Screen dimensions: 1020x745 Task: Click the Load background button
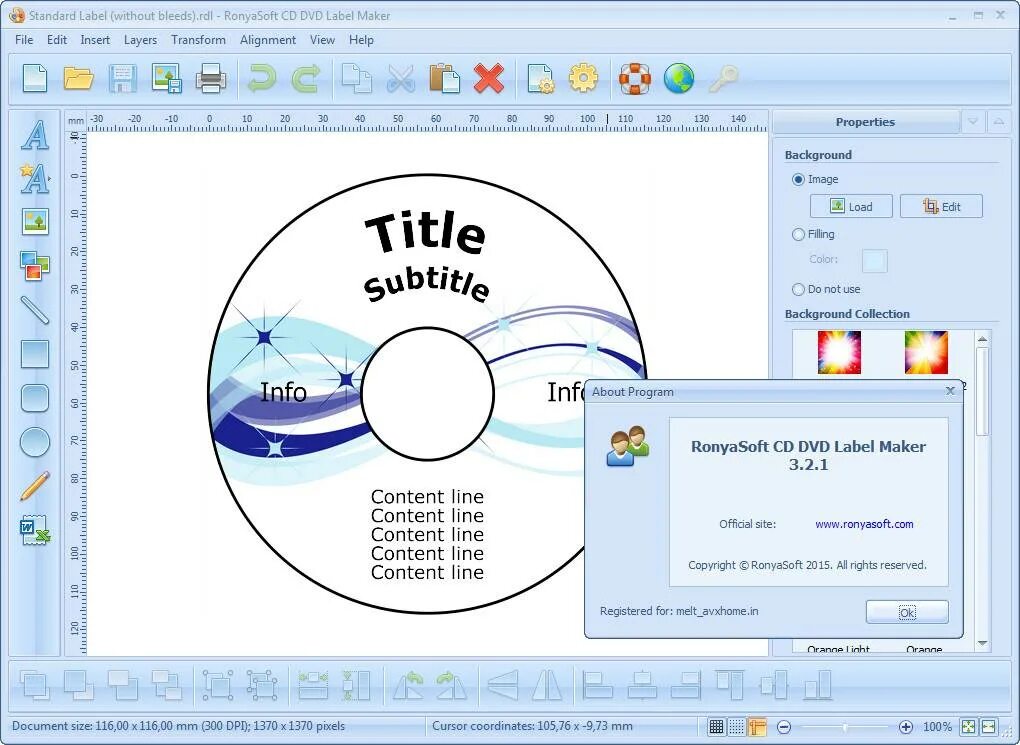851,206
